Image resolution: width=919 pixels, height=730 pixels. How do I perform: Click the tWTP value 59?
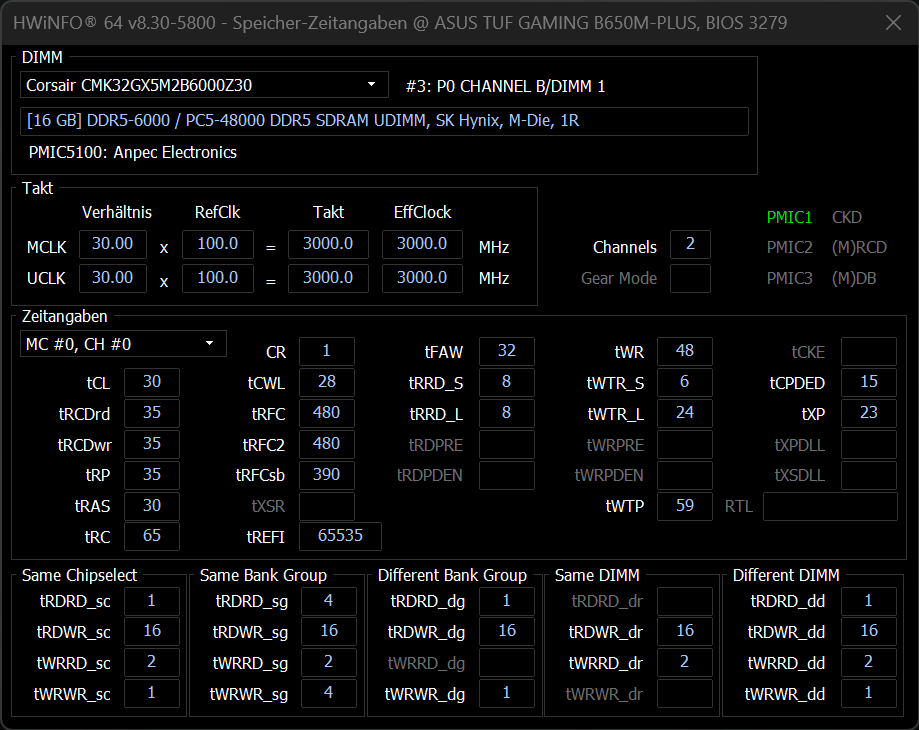[685, 506]
